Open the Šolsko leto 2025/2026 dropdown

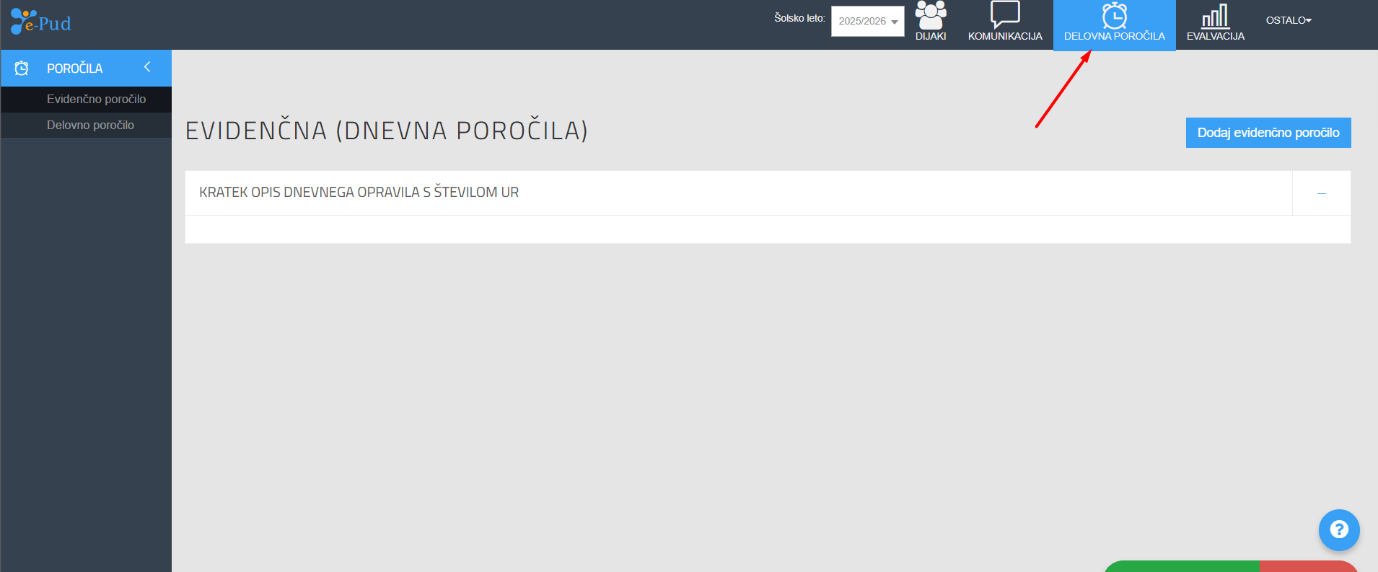868,21
